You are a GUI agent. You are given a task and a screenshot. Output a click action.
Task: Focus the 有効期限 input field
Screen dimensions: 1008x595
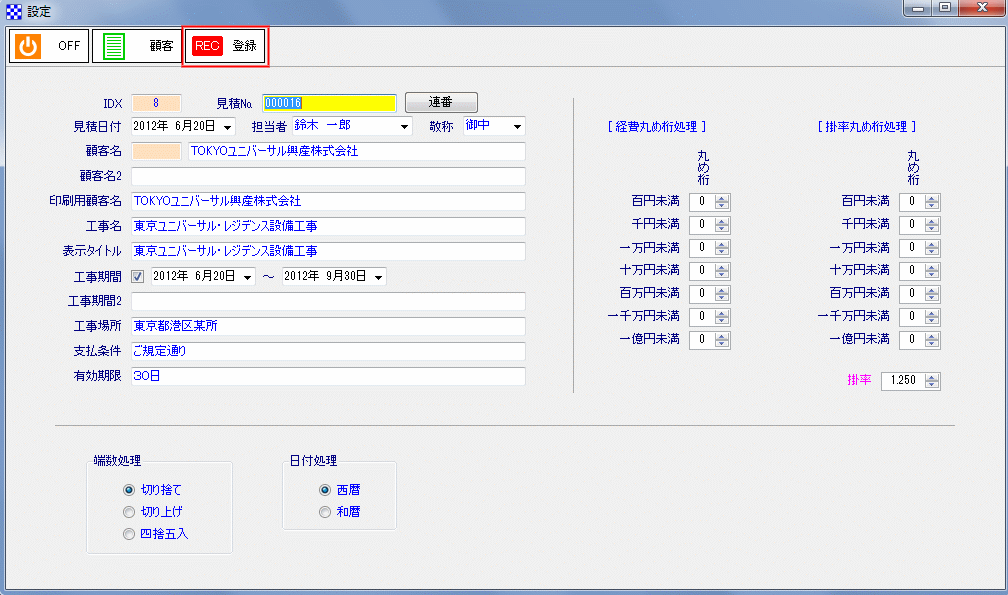[x=328, y=377]
